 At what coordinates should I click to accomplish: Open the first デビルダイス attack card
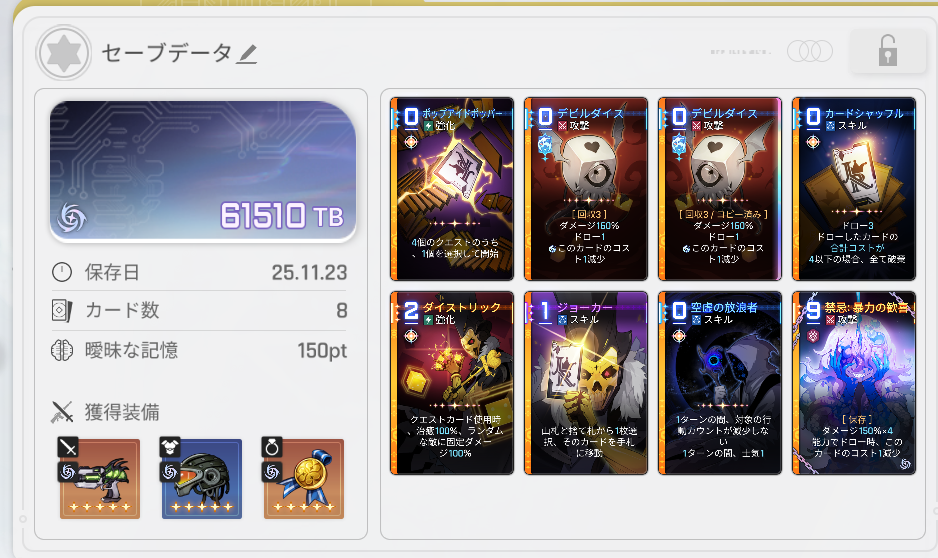[x=586, y=189]
